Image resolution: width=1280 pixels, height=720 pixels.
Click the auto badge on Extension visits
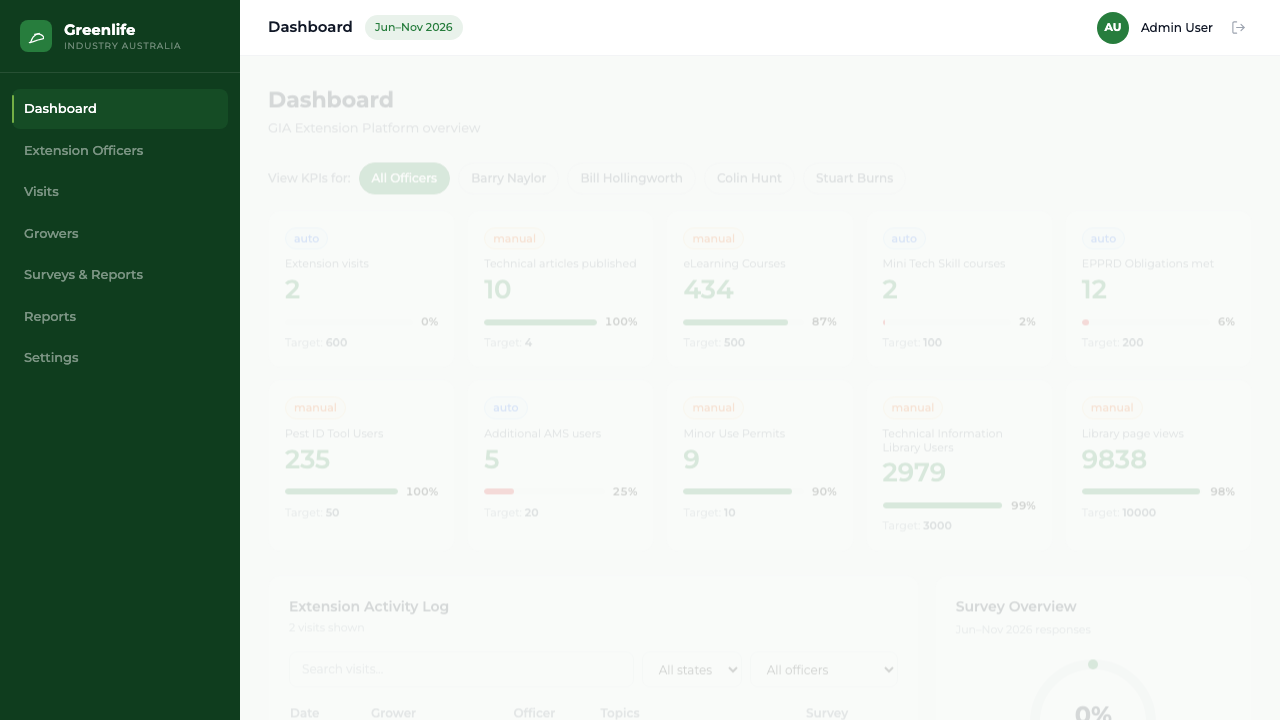pos(307,239)
